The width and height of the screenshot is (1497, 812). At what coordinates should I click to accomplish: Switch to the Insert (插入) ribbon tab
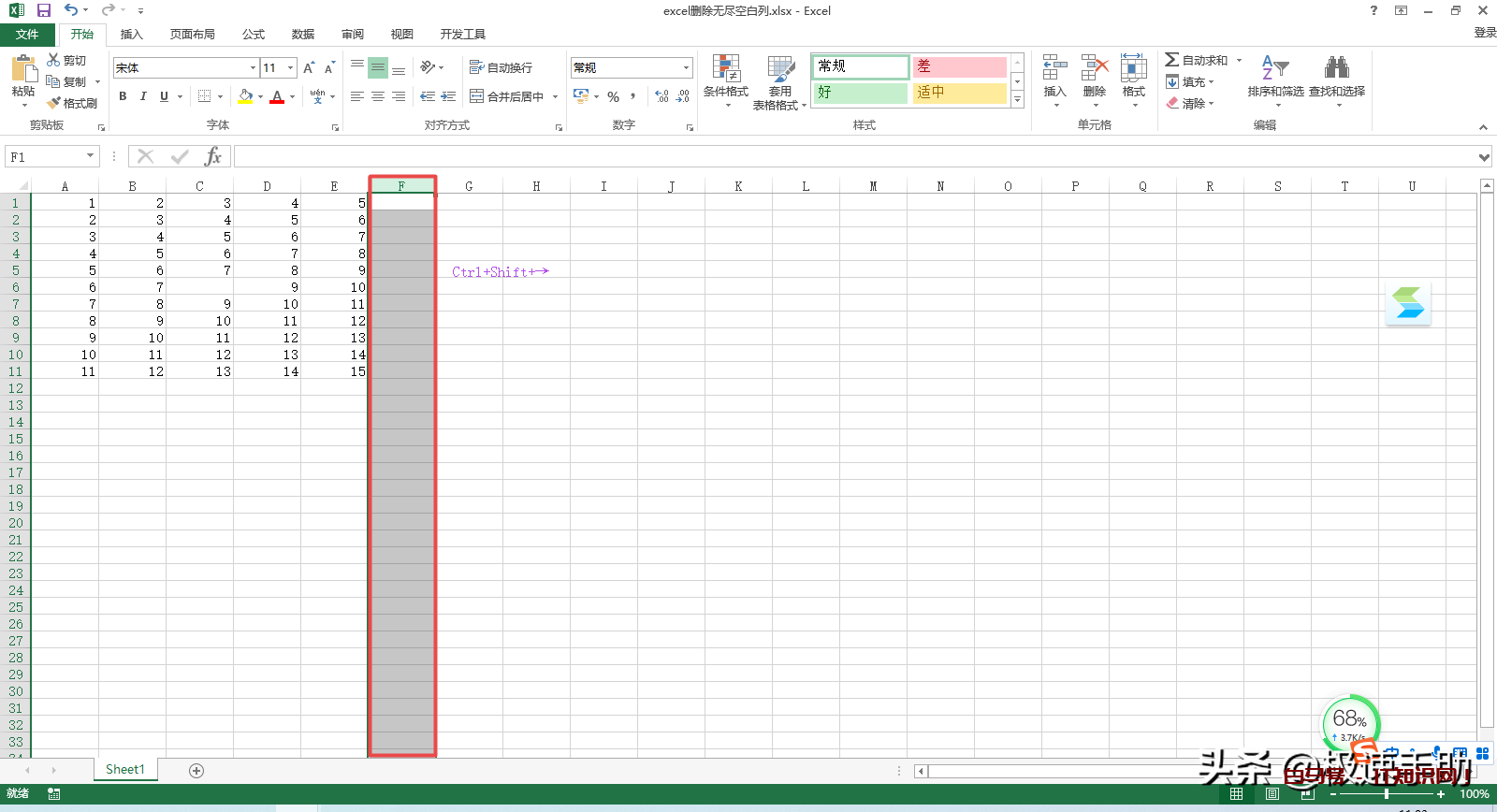(x=131, y=35)
